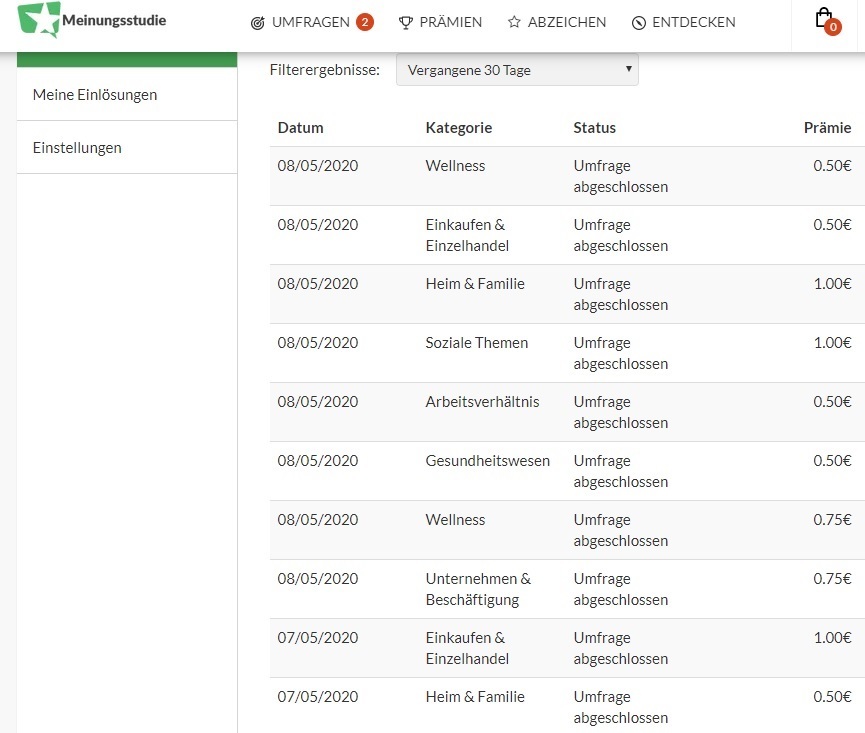Click the compass icon beside Entdecken
Image resolution: width=865 pixels, height=733 pixels.
(x=639, y=23)
